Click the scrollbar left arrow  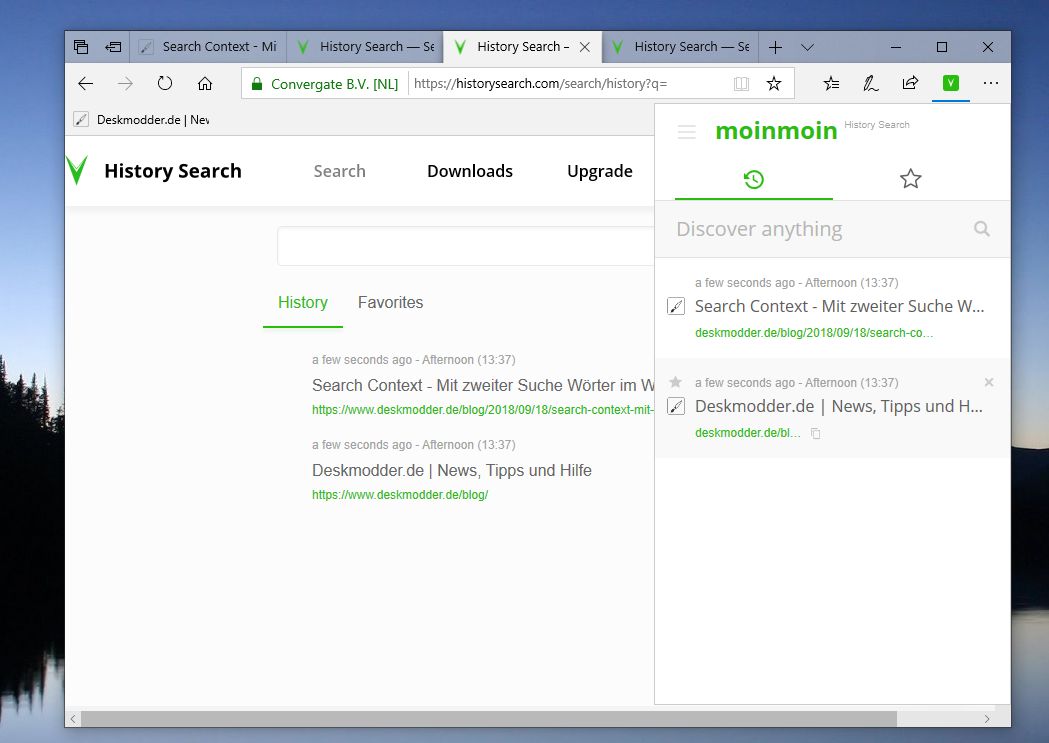click(x=73, y=719)
